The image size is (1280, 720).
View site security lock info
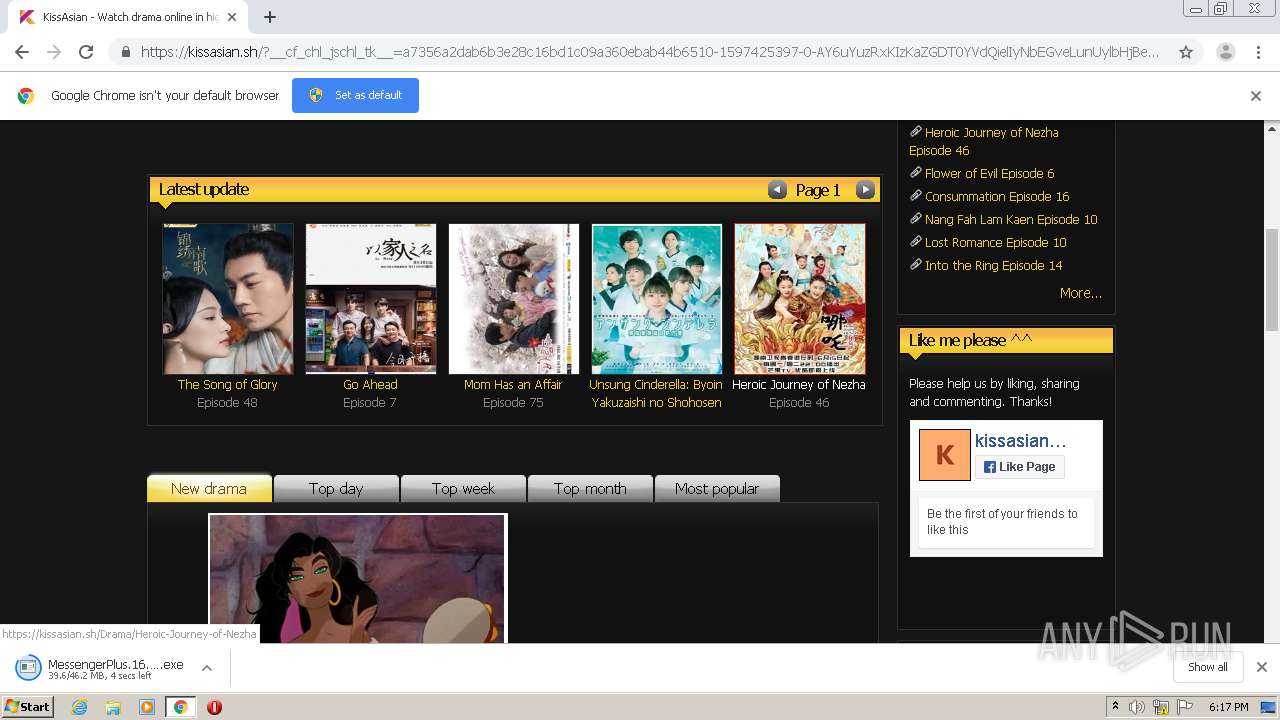coord(125,52)
